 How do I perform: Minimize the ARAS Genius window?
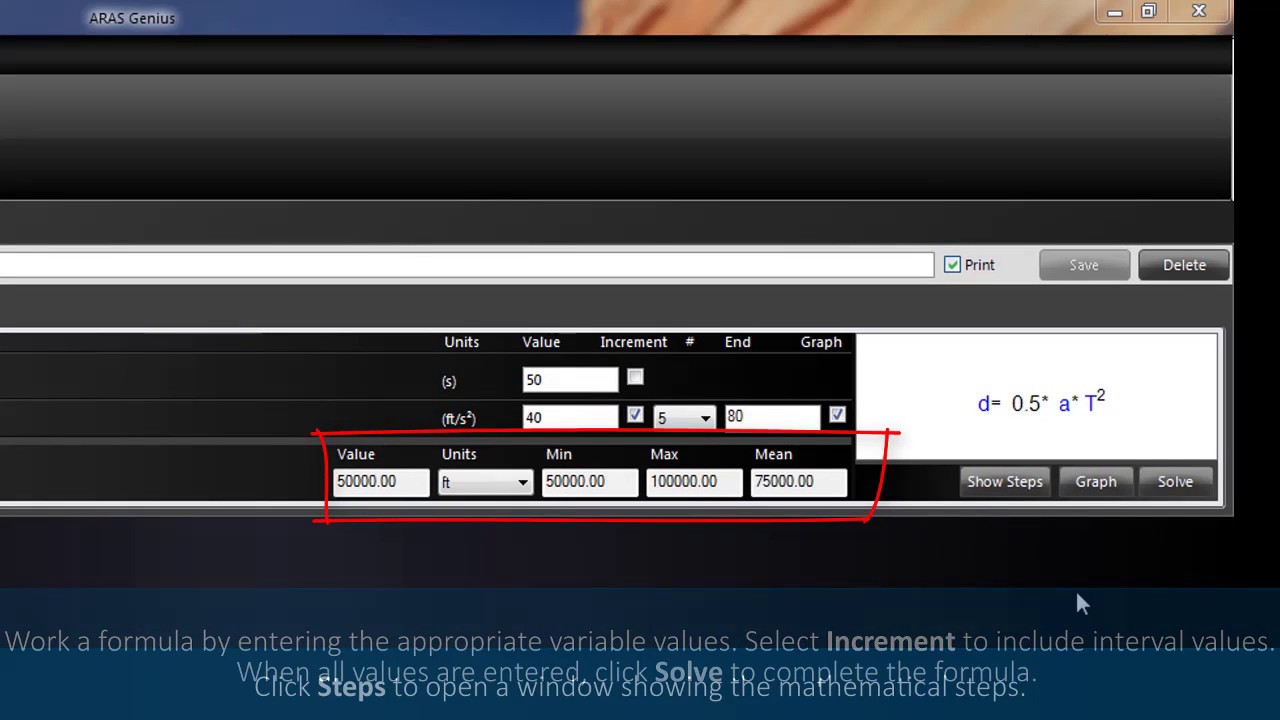coord(1115,12)
